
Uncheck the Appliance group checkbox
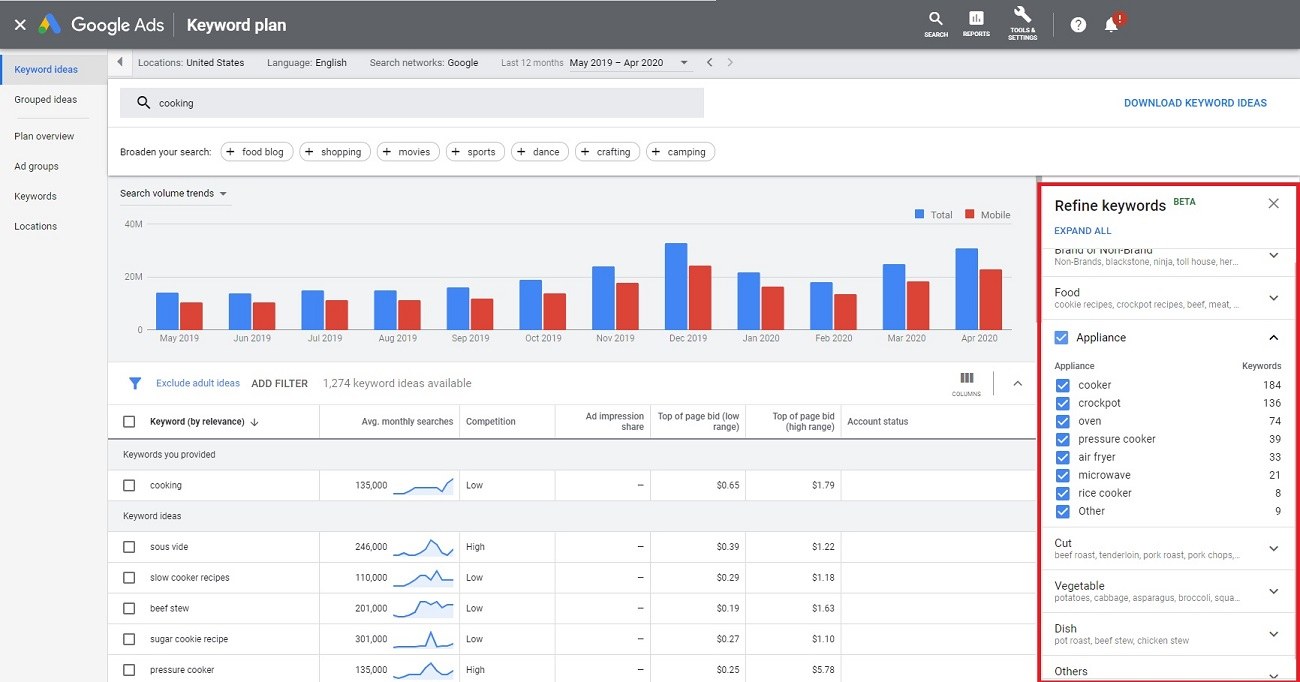click(1062, 338)
